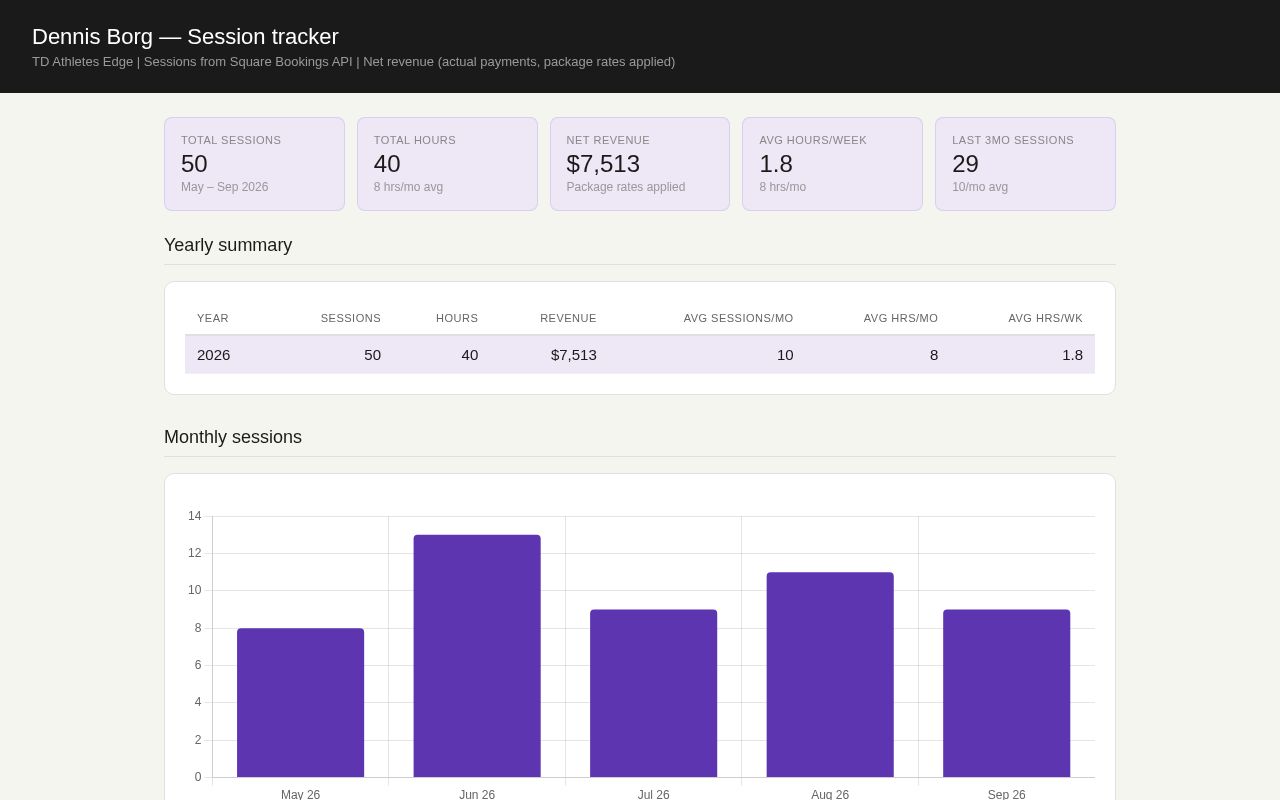Select the Net Revenue card
The width and height of the screenshot is (1280, 800).
coord(640,164)
